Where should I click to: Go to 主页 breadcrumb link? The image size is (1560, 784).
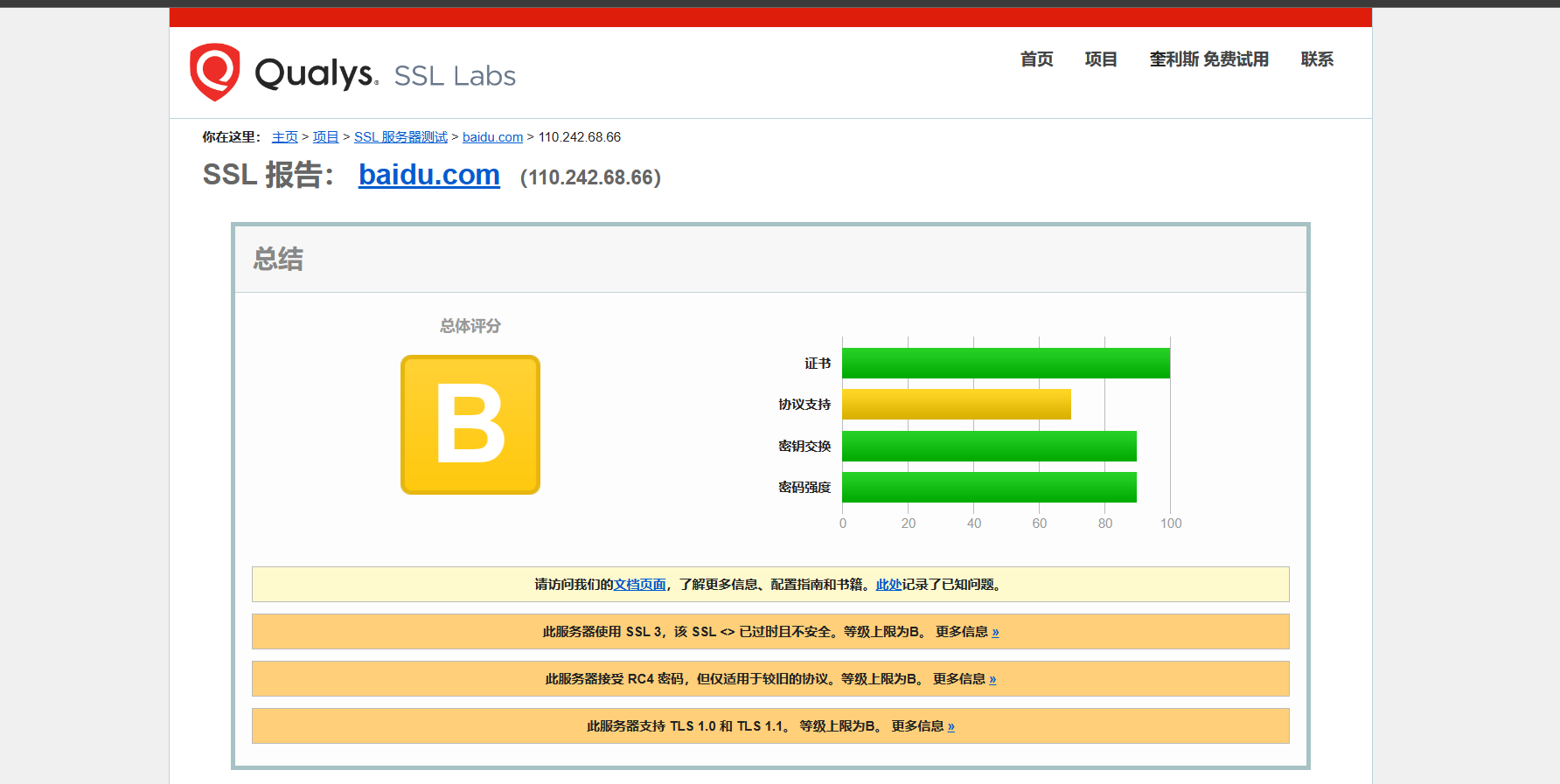pos(284,137)
